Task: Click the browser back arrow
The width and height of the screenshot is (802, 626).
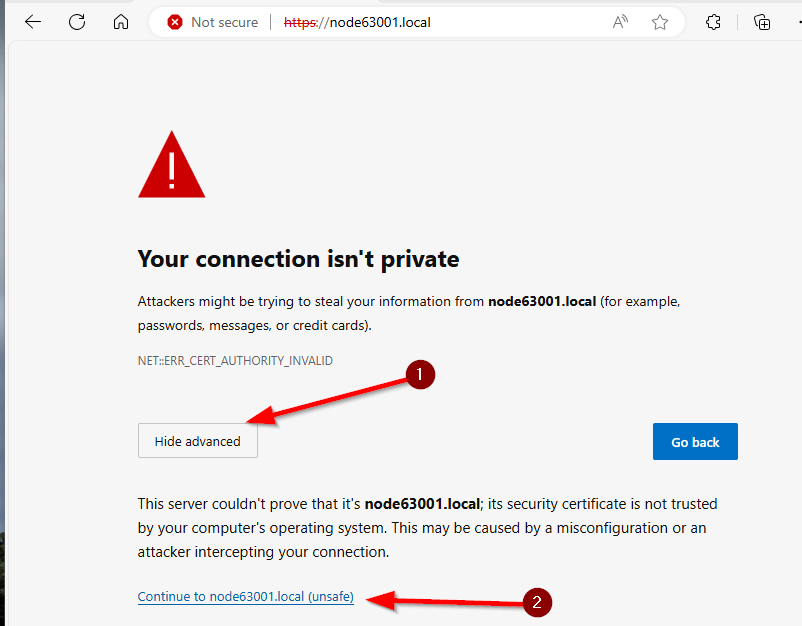Action: (33, 22)
